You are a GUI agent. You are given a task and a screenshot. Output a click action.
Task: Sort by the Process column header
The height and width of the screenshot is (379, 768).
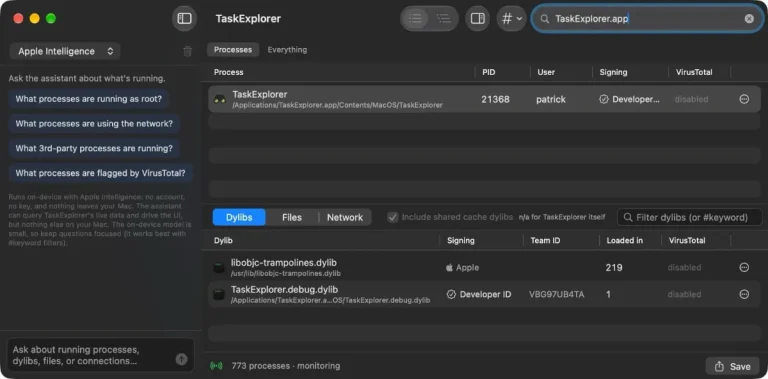228,72
